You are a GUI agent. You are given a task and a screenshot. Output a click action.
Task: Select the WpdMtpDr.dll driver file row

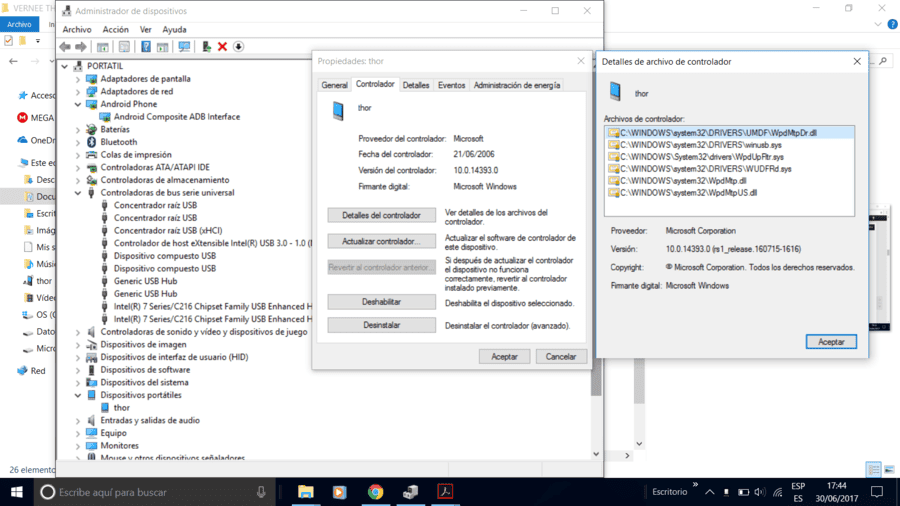(x=730, y=133)
